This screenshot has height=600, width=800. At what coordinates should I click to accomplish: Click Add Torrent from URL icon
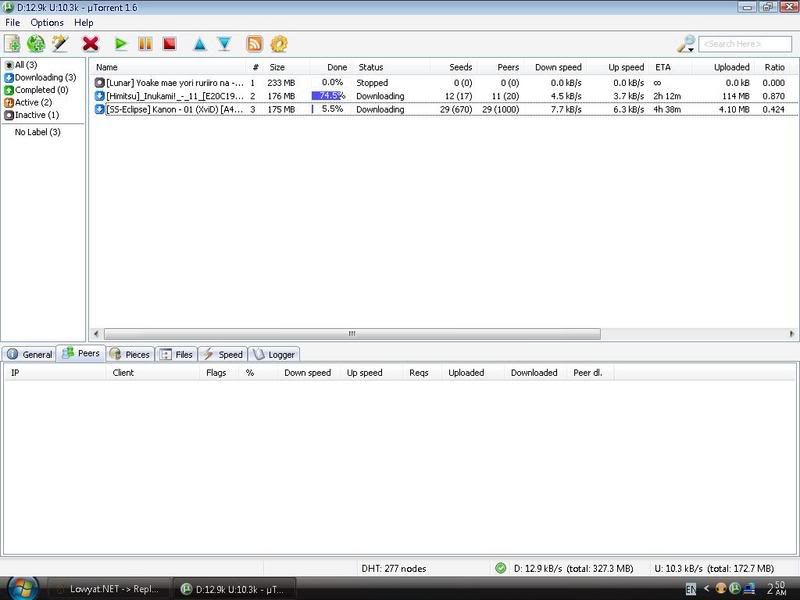(36, 44)
